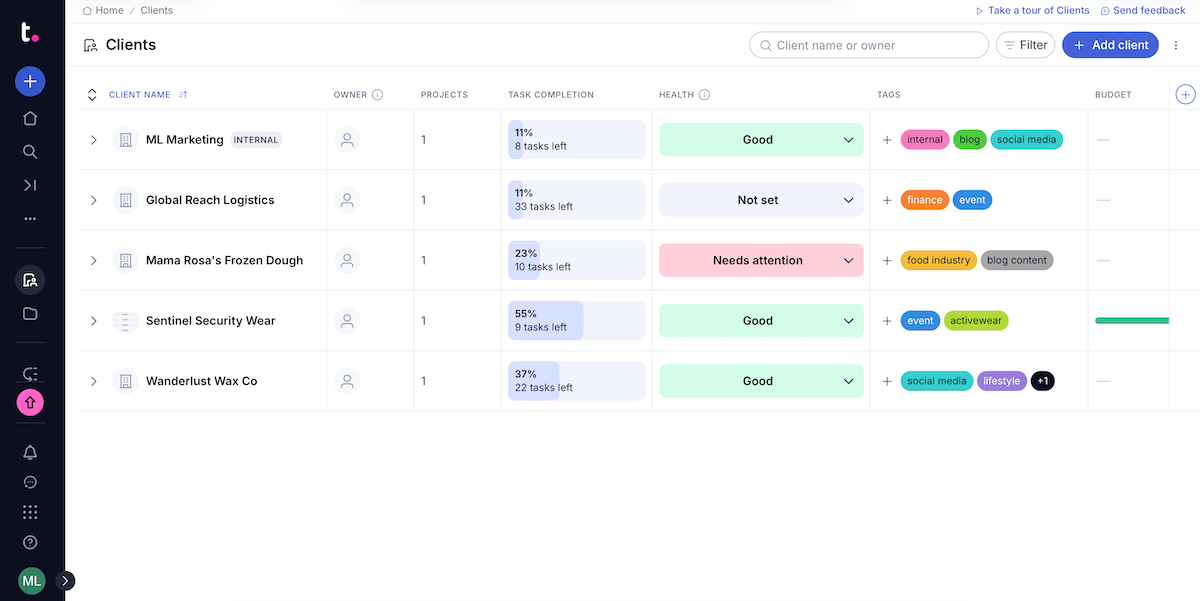Select the Projects folder icon
Viewport: 1200px width, 601px height.
tap(30, 312)
